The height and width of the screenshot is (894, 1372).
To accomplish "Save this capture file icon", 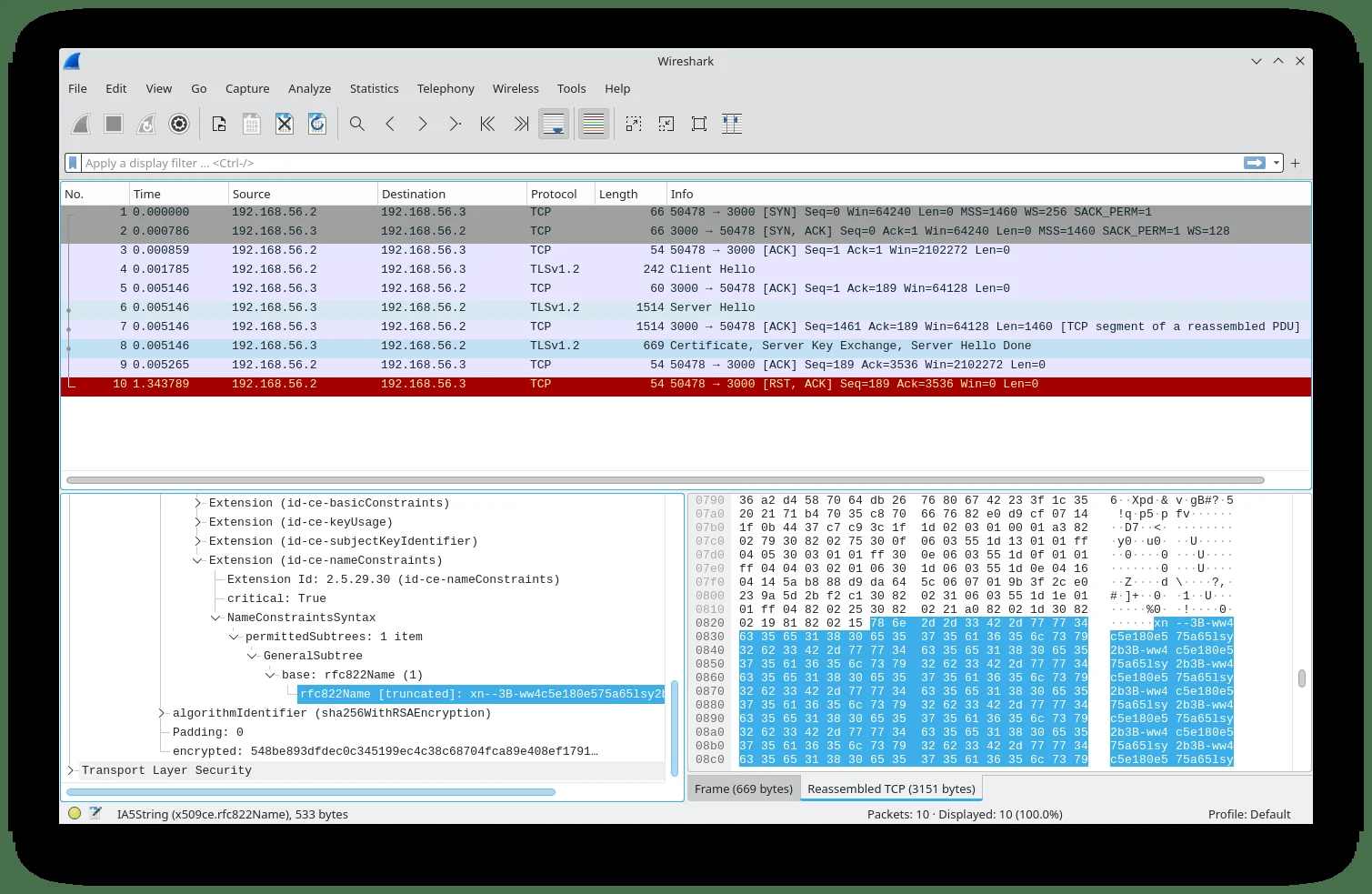I will pos(252,124).
